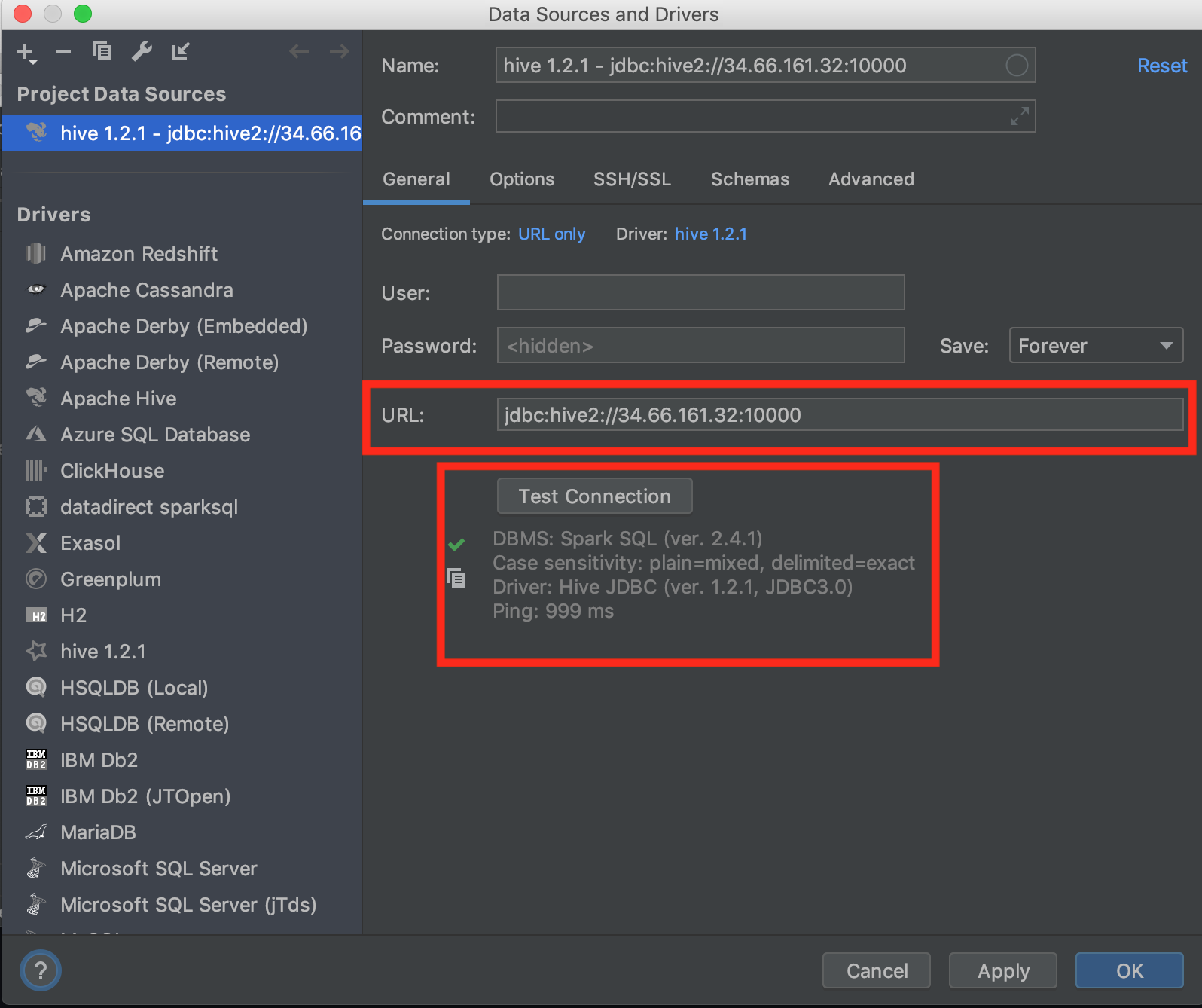This screenshot has height=1008, width=1202.
Task: Select Amazon Redshift driver
Action: [x=181, y=254]
